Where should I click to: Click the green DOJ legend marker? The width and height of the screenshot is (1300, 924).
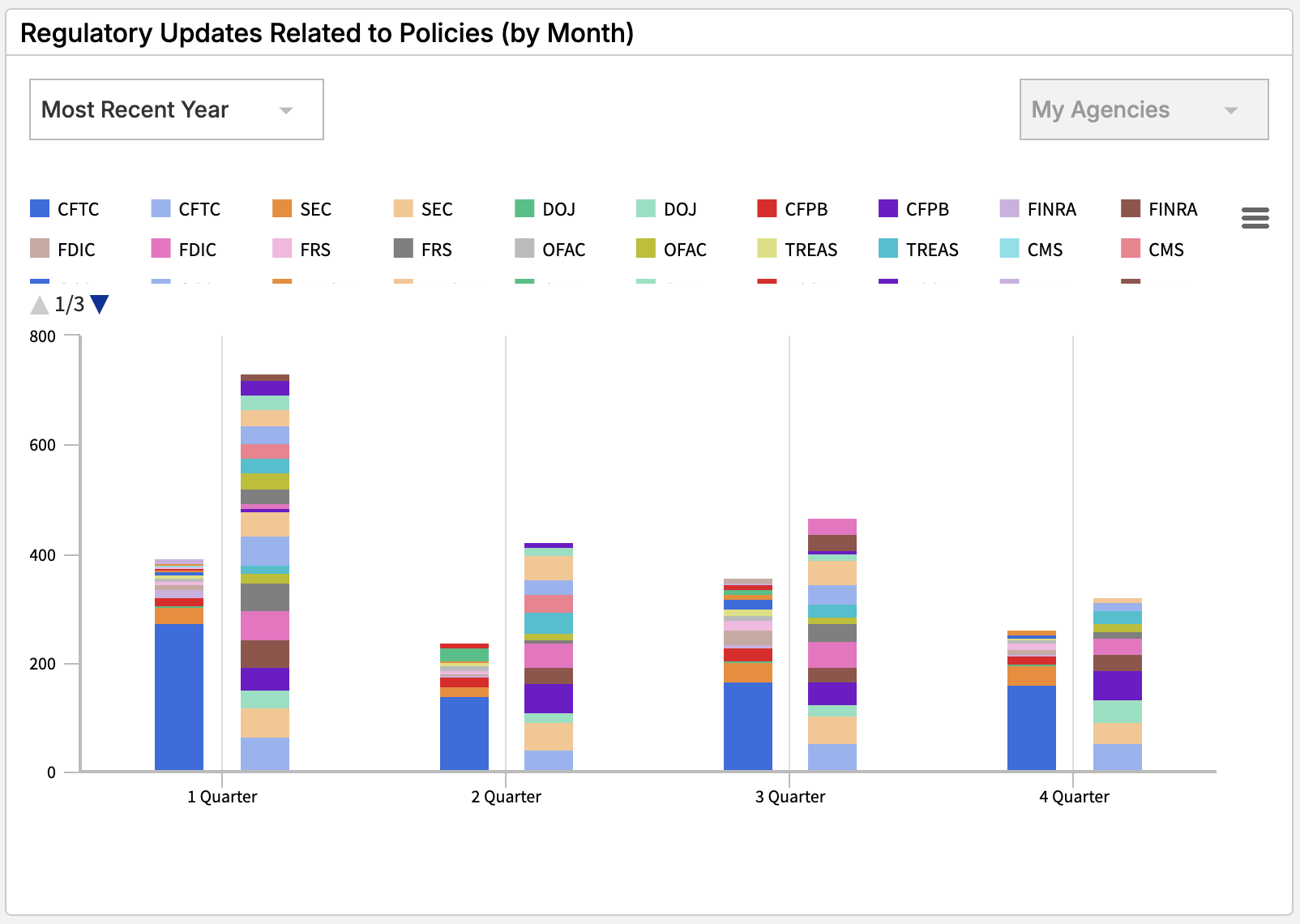[x=524, y=209]
